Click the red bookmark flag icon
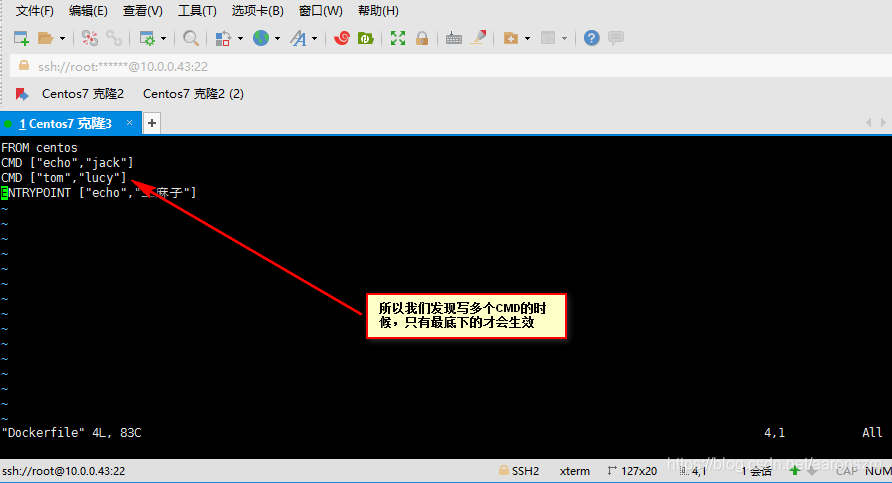The width and height of the screenshot is (892, 483). (22, 94)
